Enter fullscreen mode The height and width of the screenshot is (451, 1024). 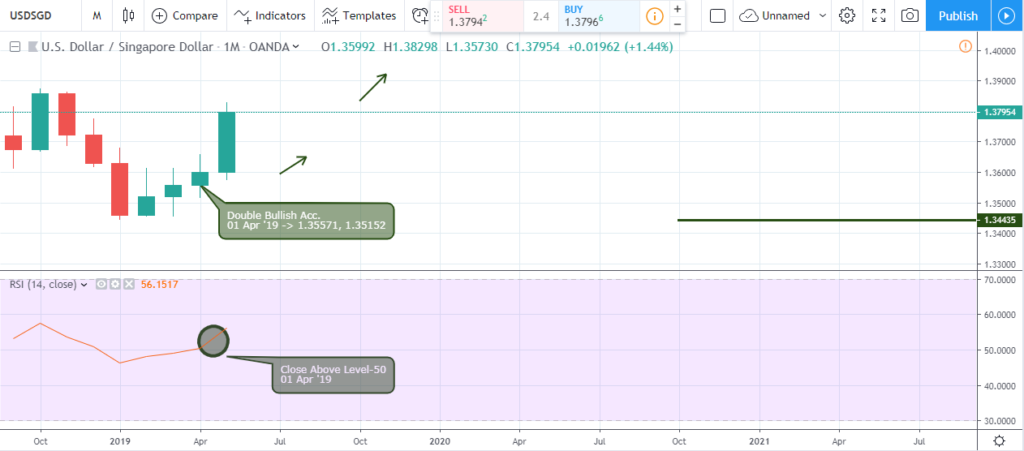pyautogui.click(x=878, y=16)
